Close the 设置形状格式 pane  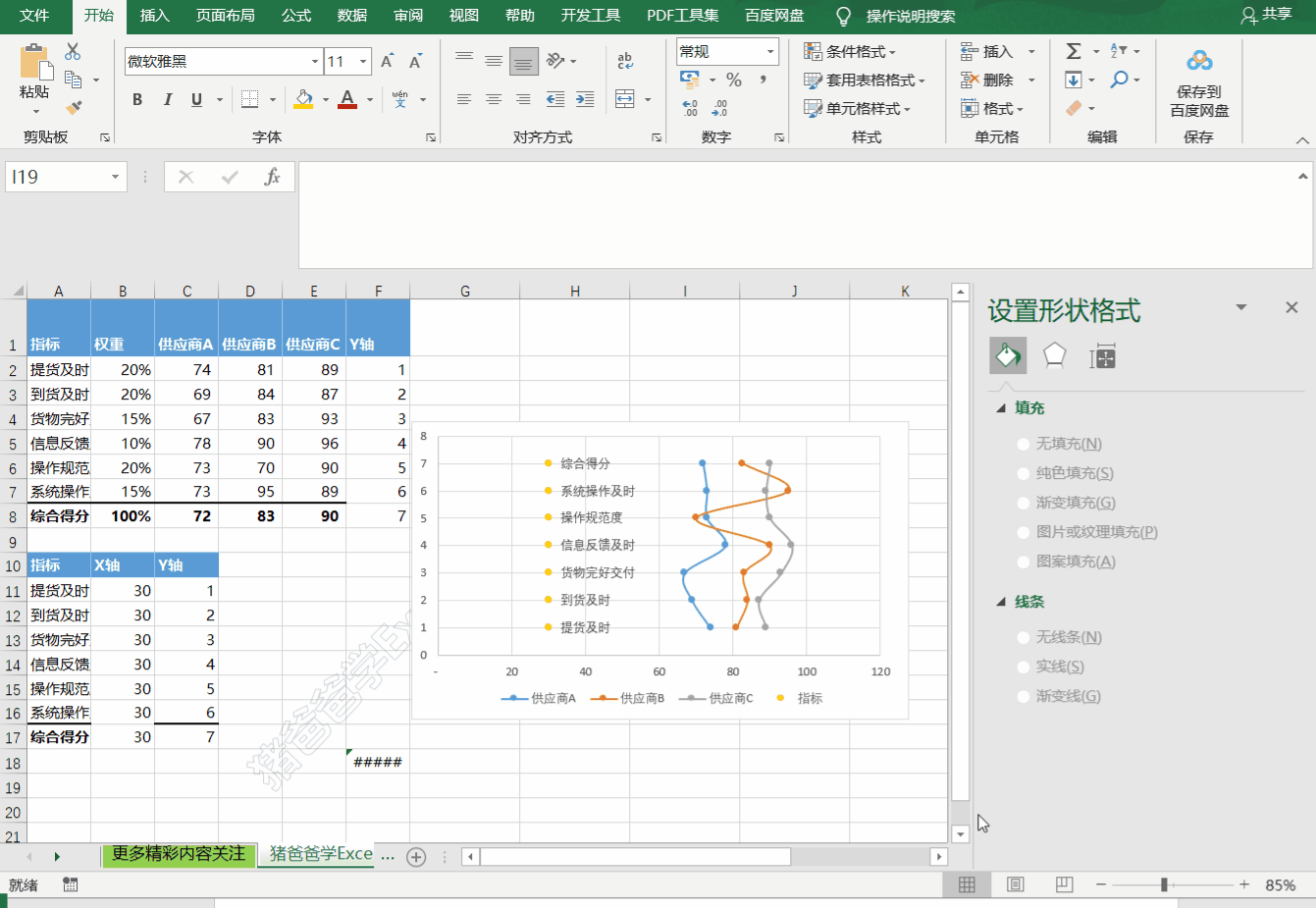tap(1291, 307)
